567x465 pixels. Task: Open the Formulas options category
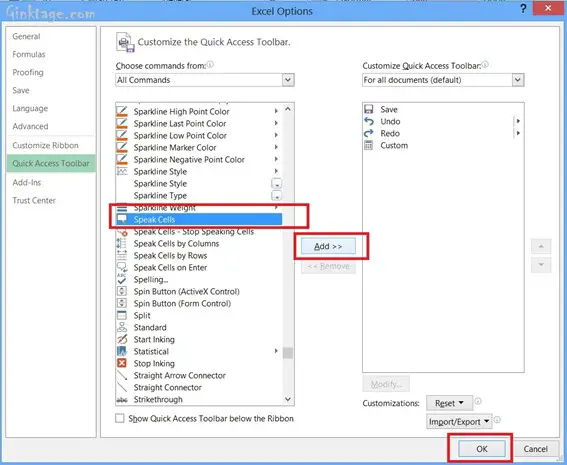tap(29, 54)
